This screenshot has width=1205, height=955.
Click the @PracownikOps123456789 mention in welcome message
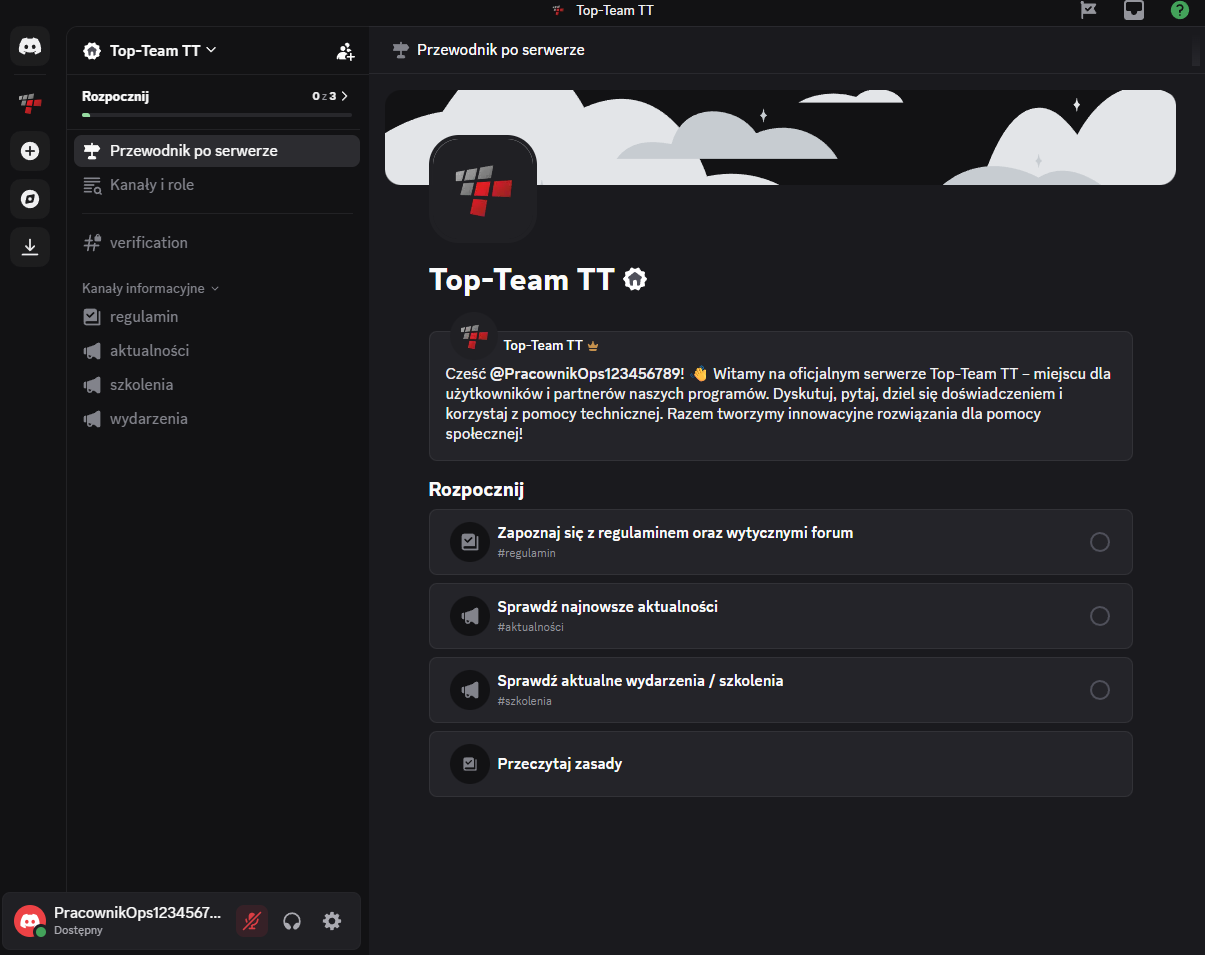(587, 374)
